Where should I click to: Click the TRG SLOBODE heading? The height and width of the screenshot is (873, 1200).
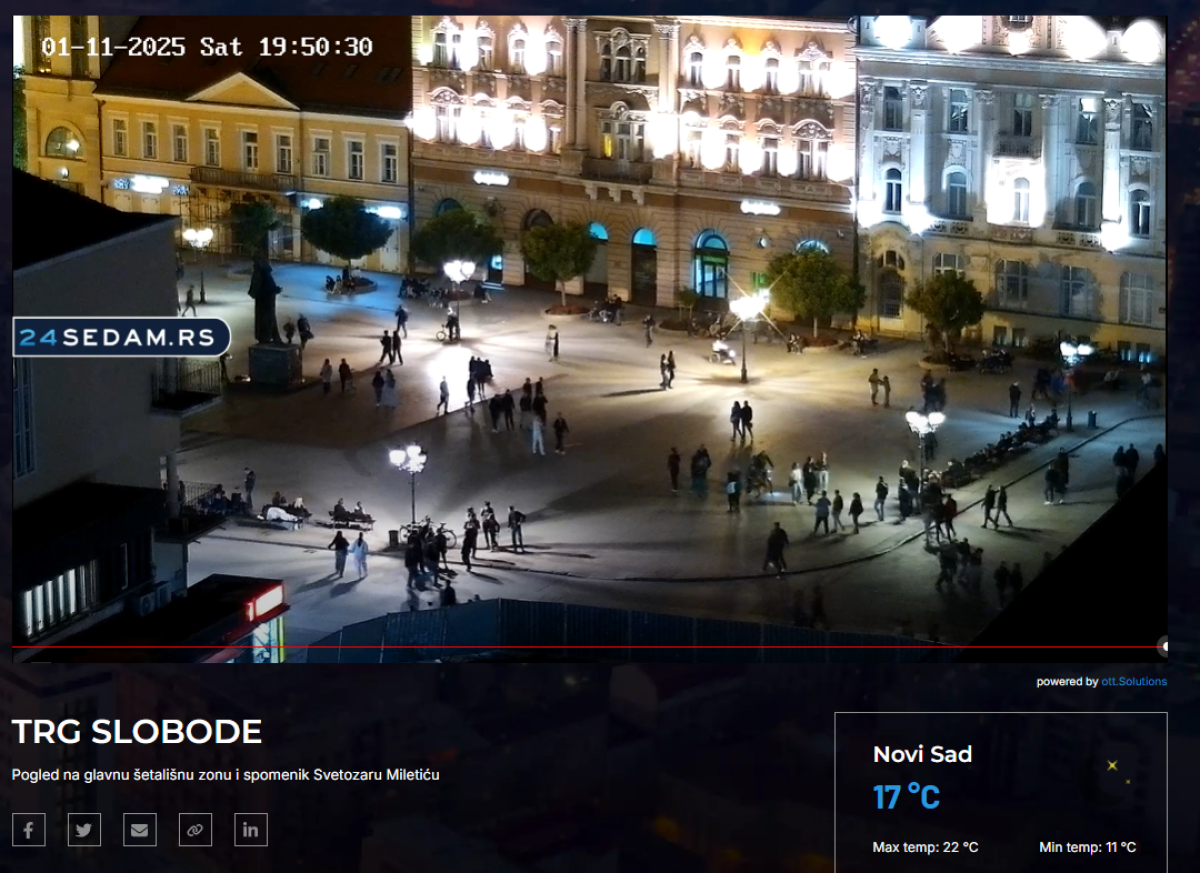[137, 732]
